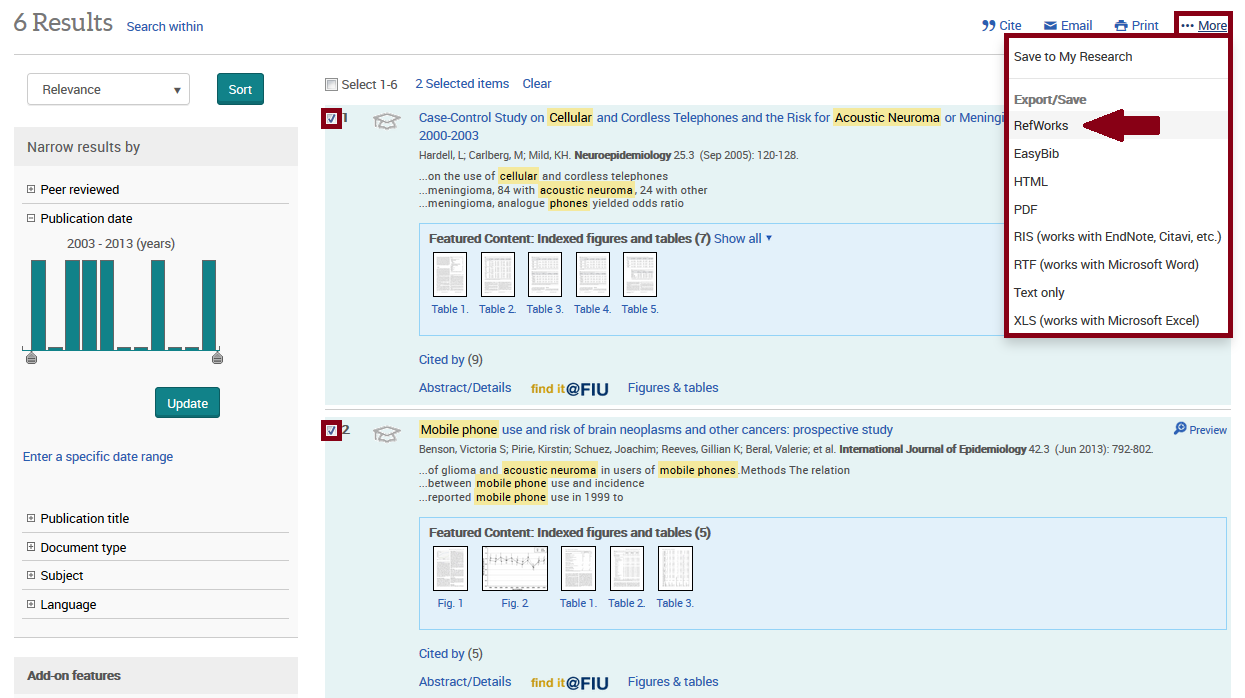
Task: Open Cited by for the first result
Action: coord(448,359)
